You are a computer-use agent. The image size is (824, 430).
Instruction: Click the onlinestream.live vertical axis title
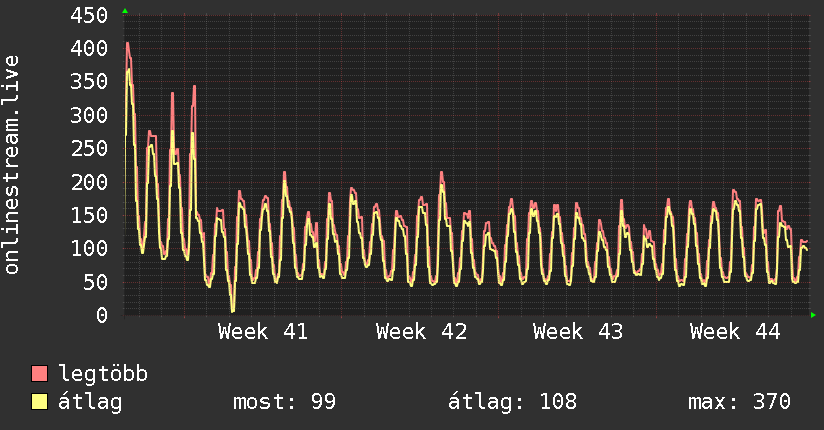click(x=12, y=165)
